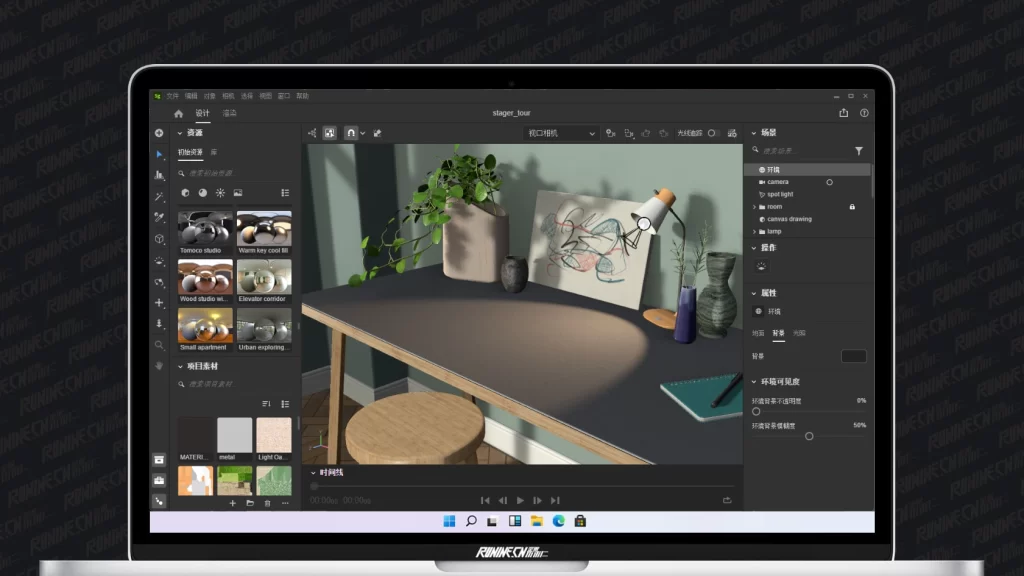Unlock the room folder via lock icon
This screenshot has height=576, width=1024.
click(x=852, y=207)
